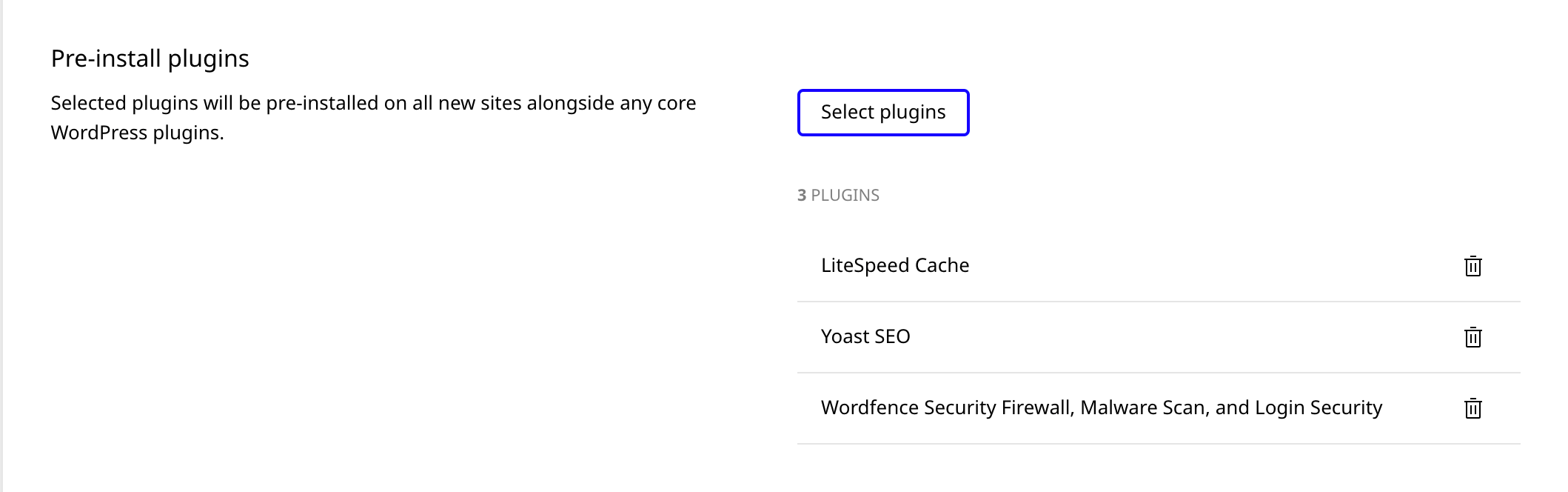Click the Wordfence Security Firewall plugin name
Screen dimensions: 1568x492
(x=1100, y=408)
